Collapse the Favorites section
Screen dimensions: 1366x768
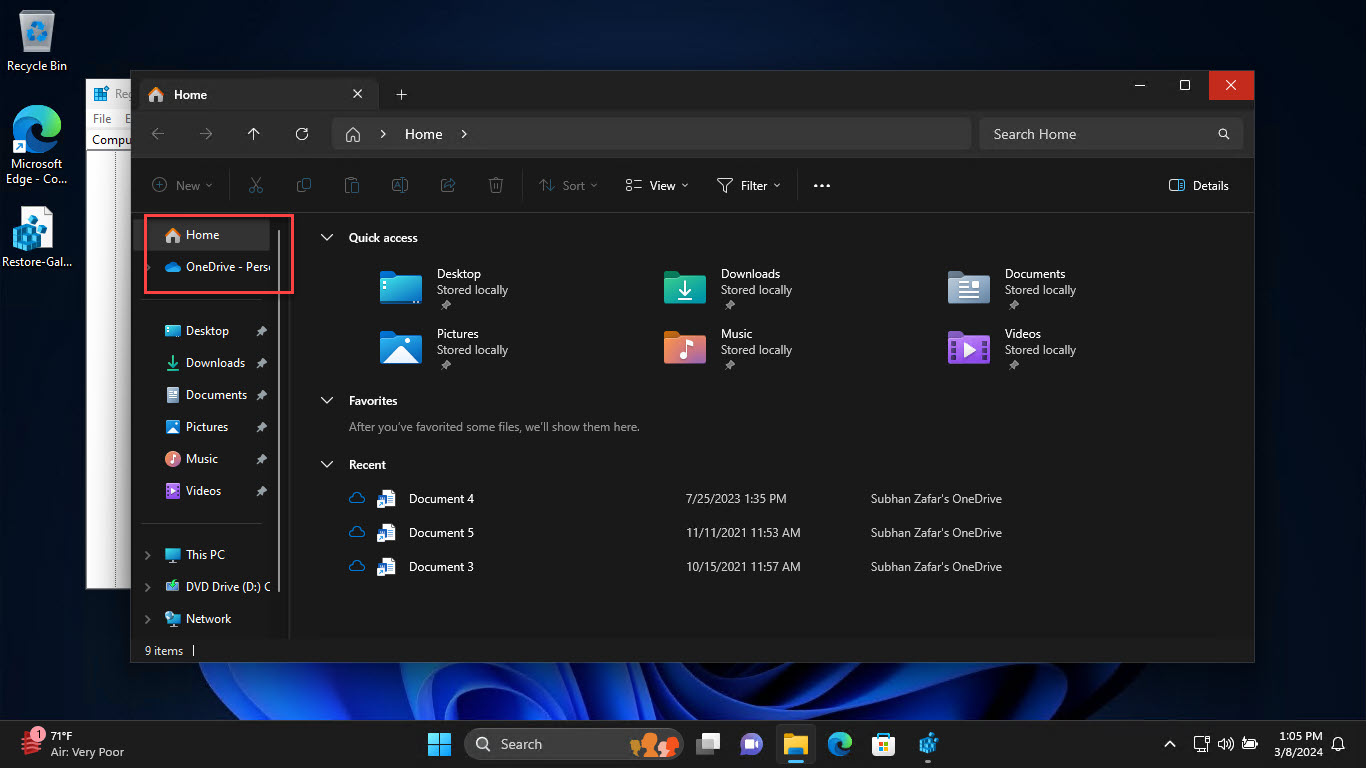click(326, 401)
